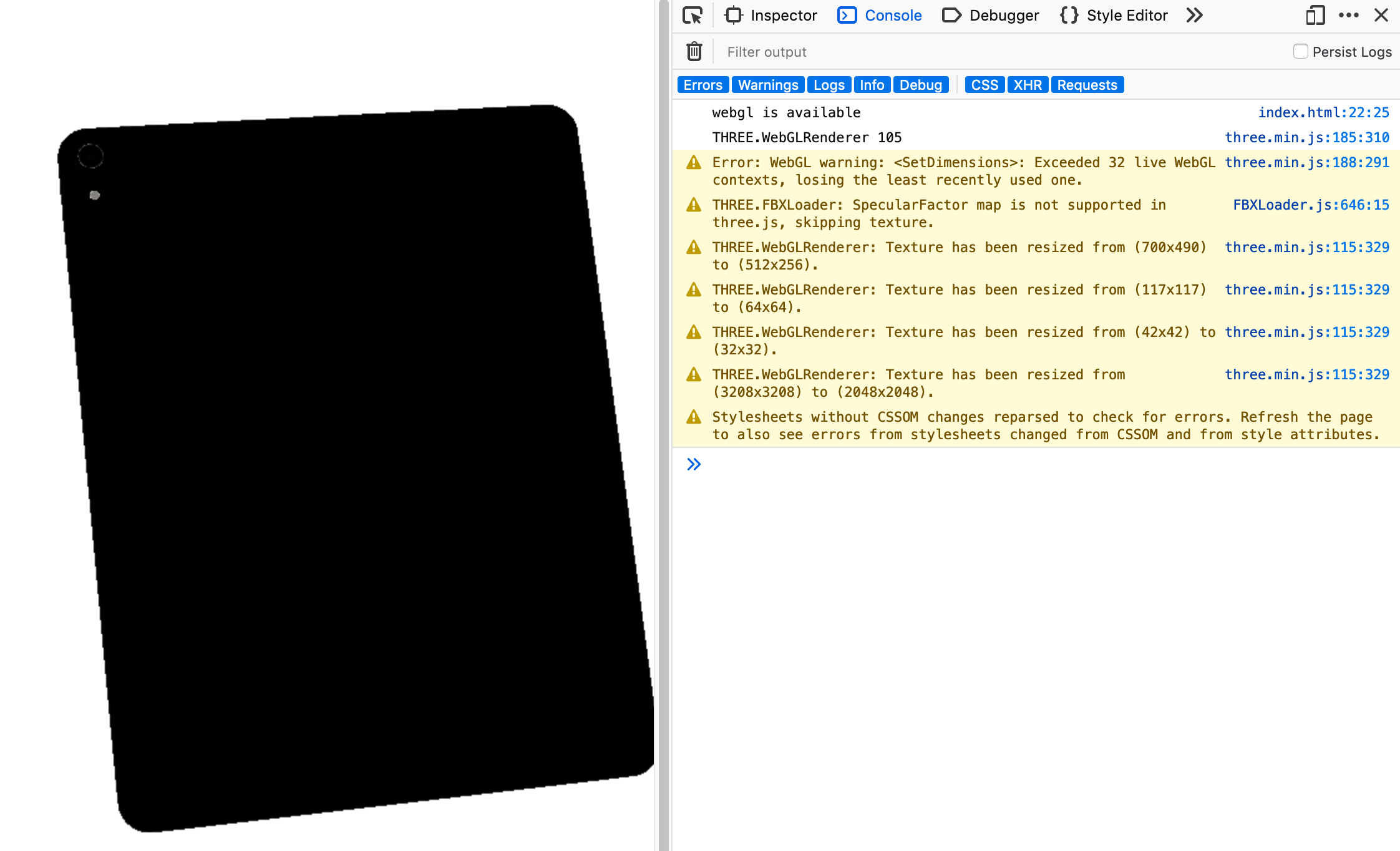
Task: Toggle responsive design mode icon
Action: tap(1315, 16)
